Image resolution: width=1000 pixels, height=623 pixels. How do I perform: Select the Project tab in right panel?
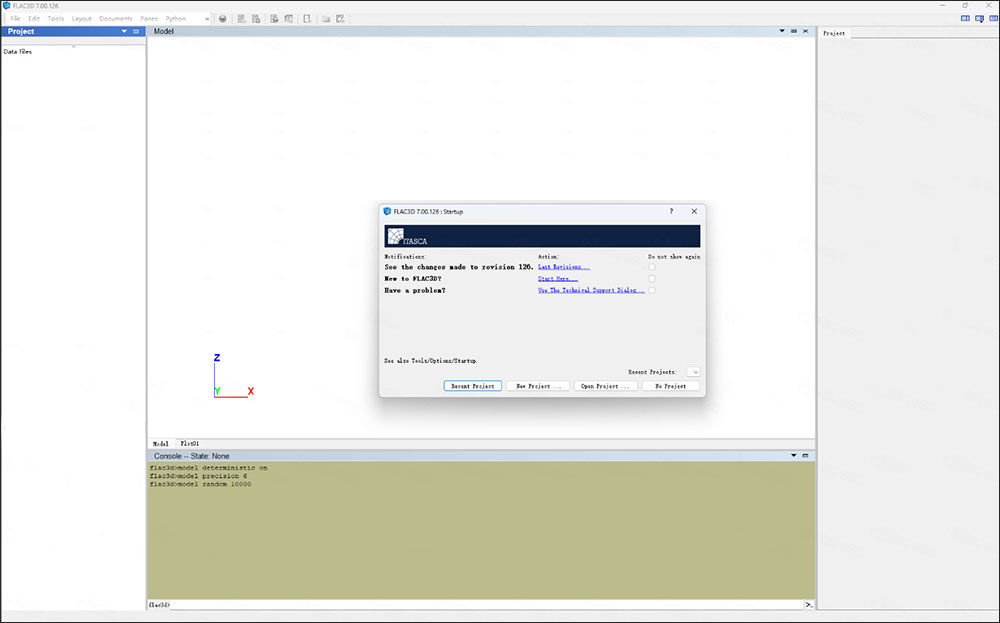click(x=834, y=33)
